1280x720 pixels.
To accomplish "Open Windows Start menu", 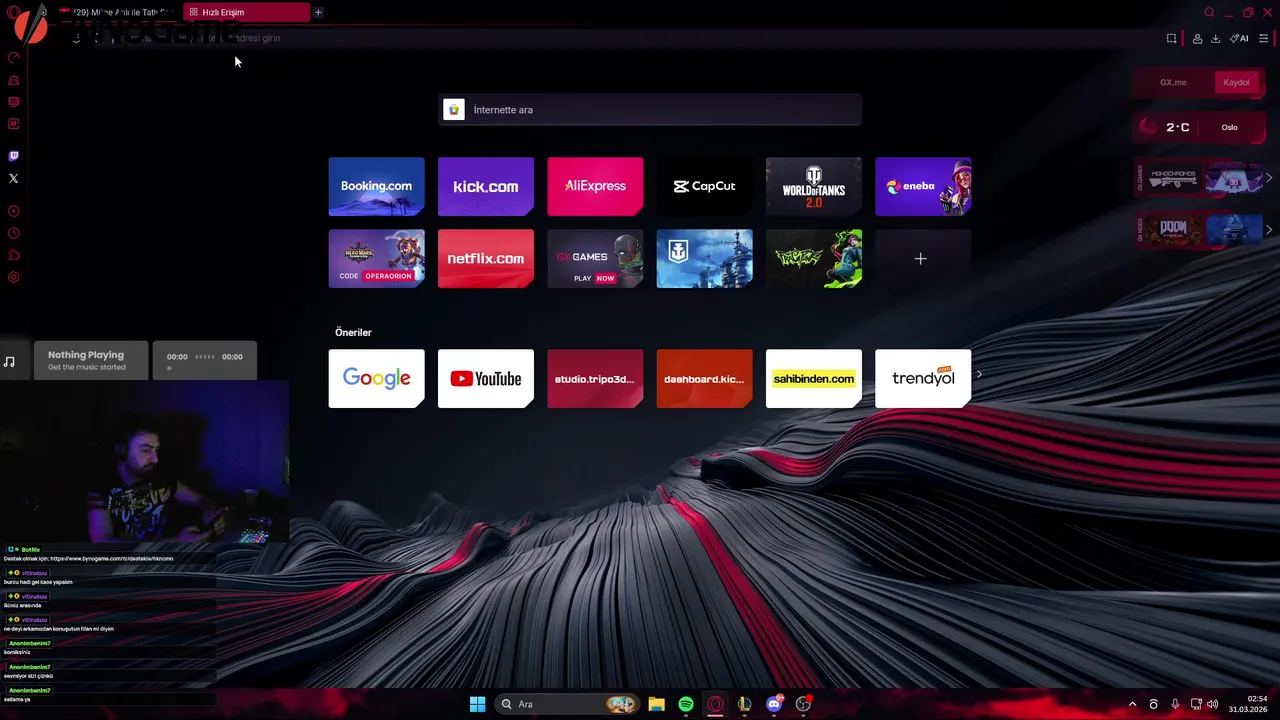I will tap(478, 704).
